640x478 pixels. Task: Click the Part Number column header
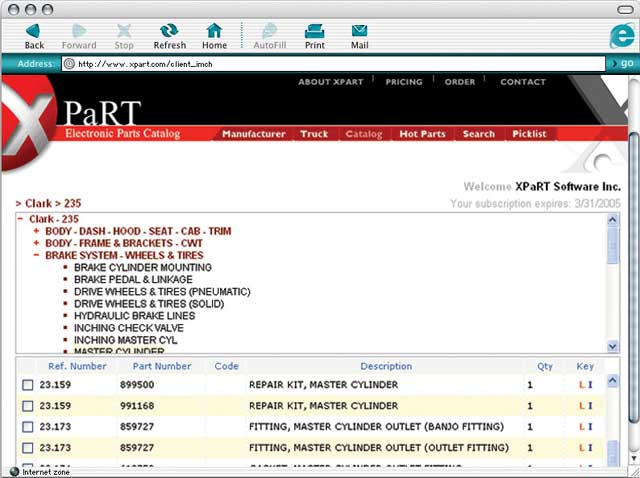tap(162, 366)
